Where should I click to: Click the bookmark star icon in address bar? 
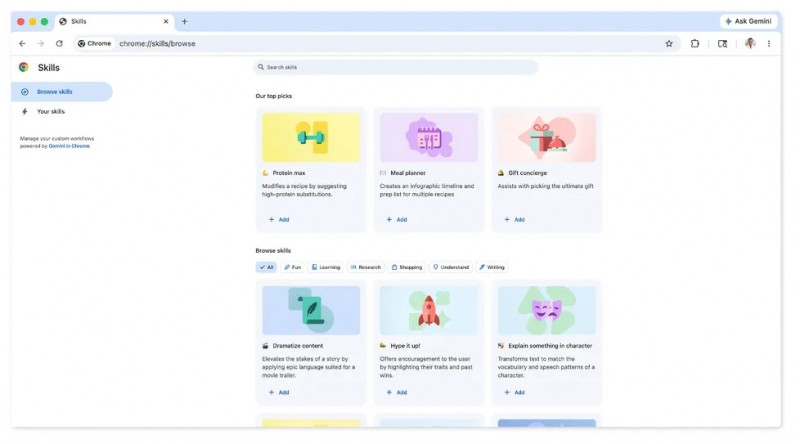[x=669, y=44]
